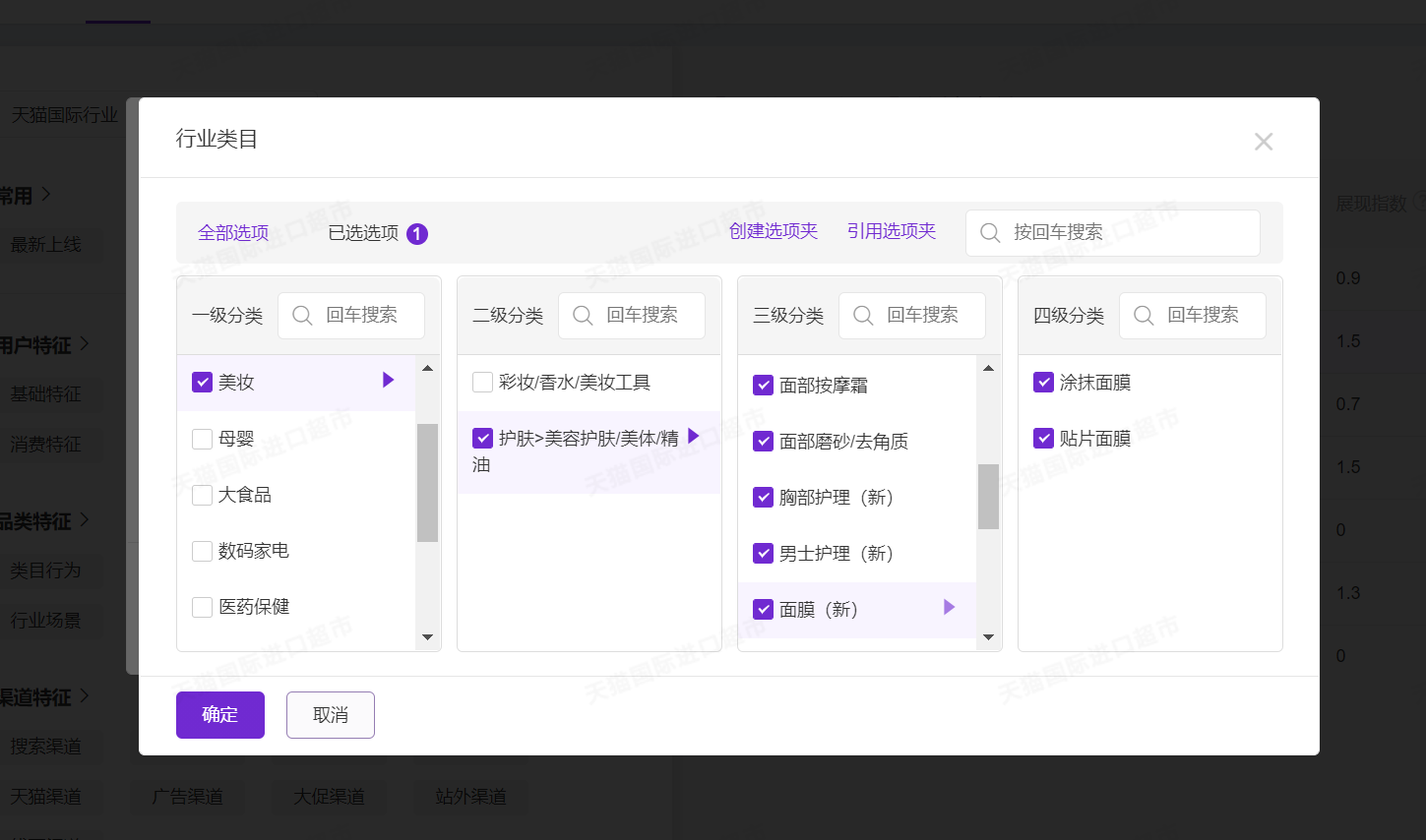The width and height of the screenshot is (1426, 840).
Task: Click the search icon in 三级分类 column
Action: tap(863, 316)
